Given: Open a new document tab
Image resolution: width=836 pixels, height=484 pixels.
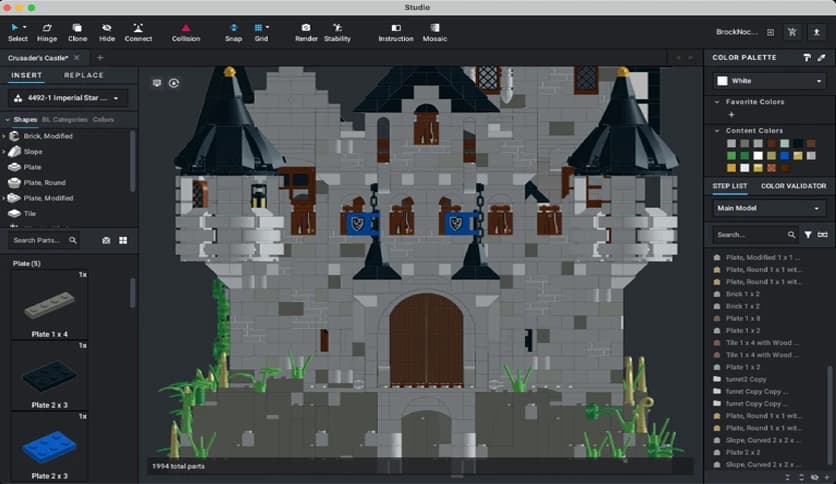Looking at the screenshot, I should (x=100, y=58).
